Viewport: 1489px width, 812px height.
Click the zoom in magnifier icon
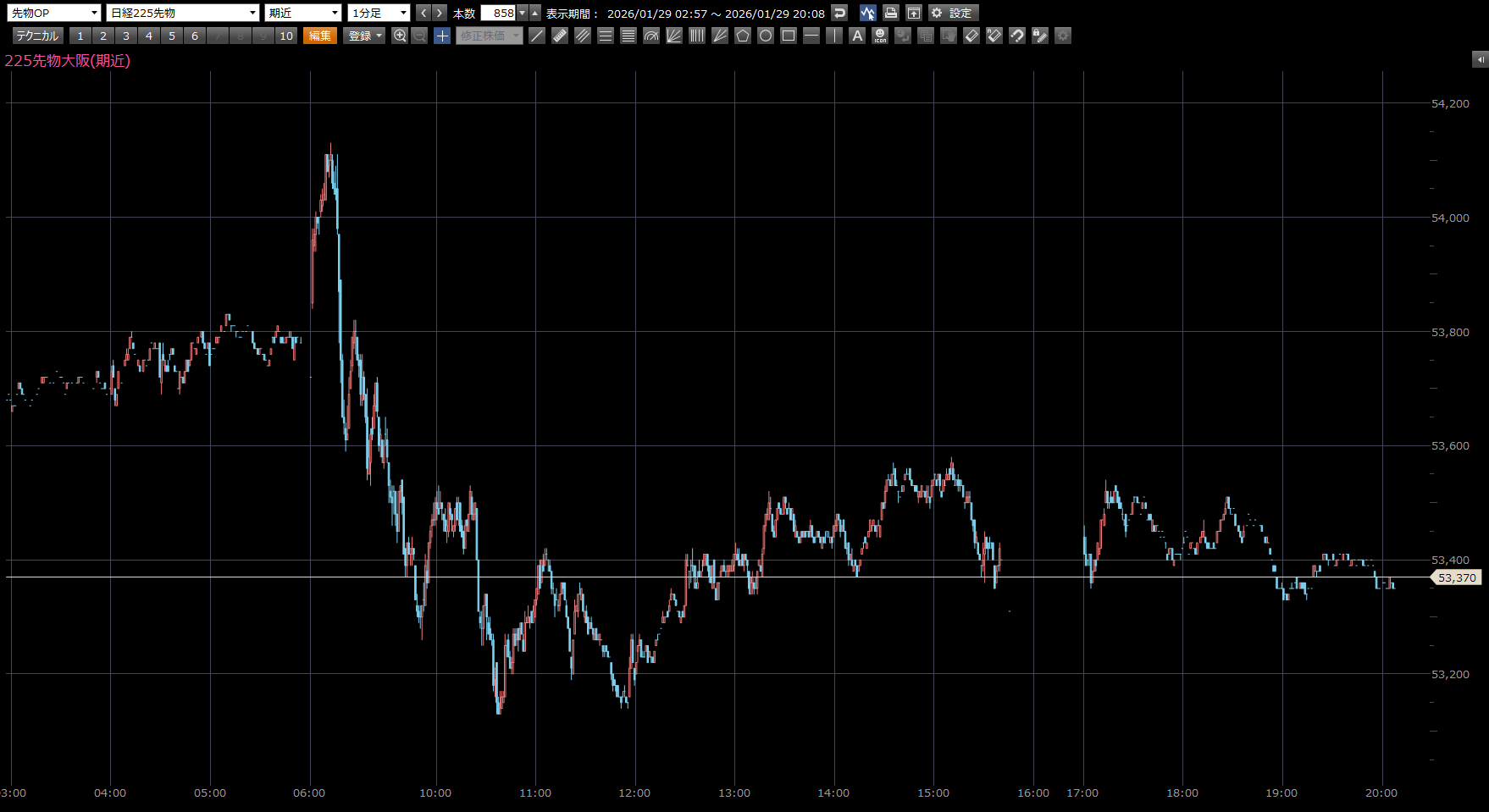point(400,36)
